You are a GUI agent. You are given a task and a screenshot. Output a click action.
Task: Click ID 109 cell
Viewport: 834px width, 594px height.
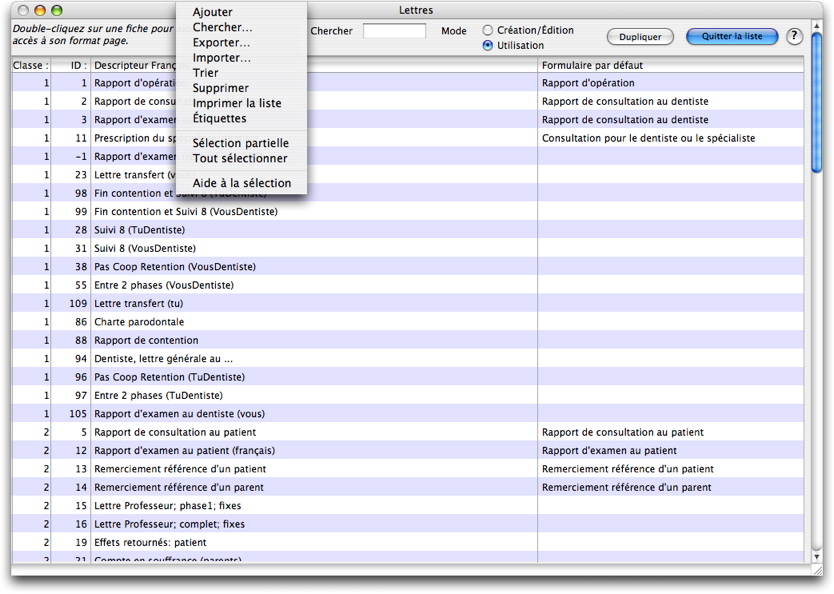tap(78, 304)
